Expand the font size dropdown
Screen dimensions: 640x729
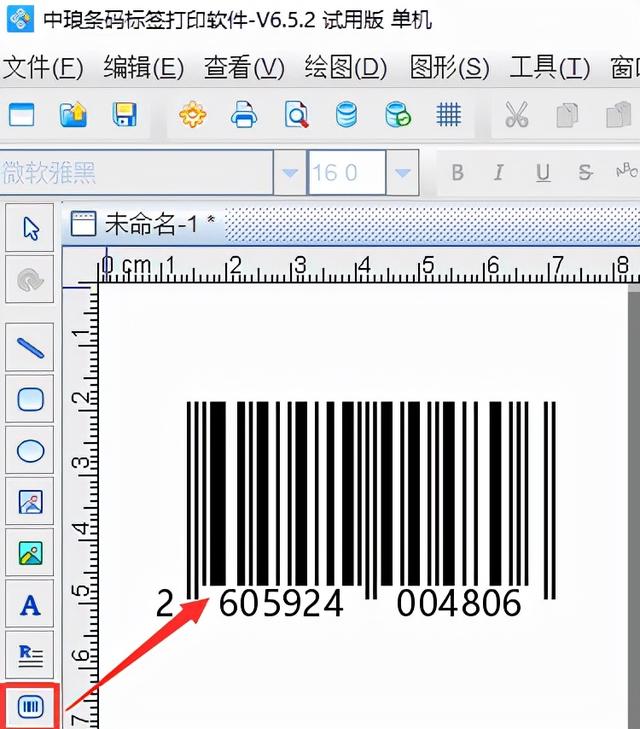[x=404, y=173]
